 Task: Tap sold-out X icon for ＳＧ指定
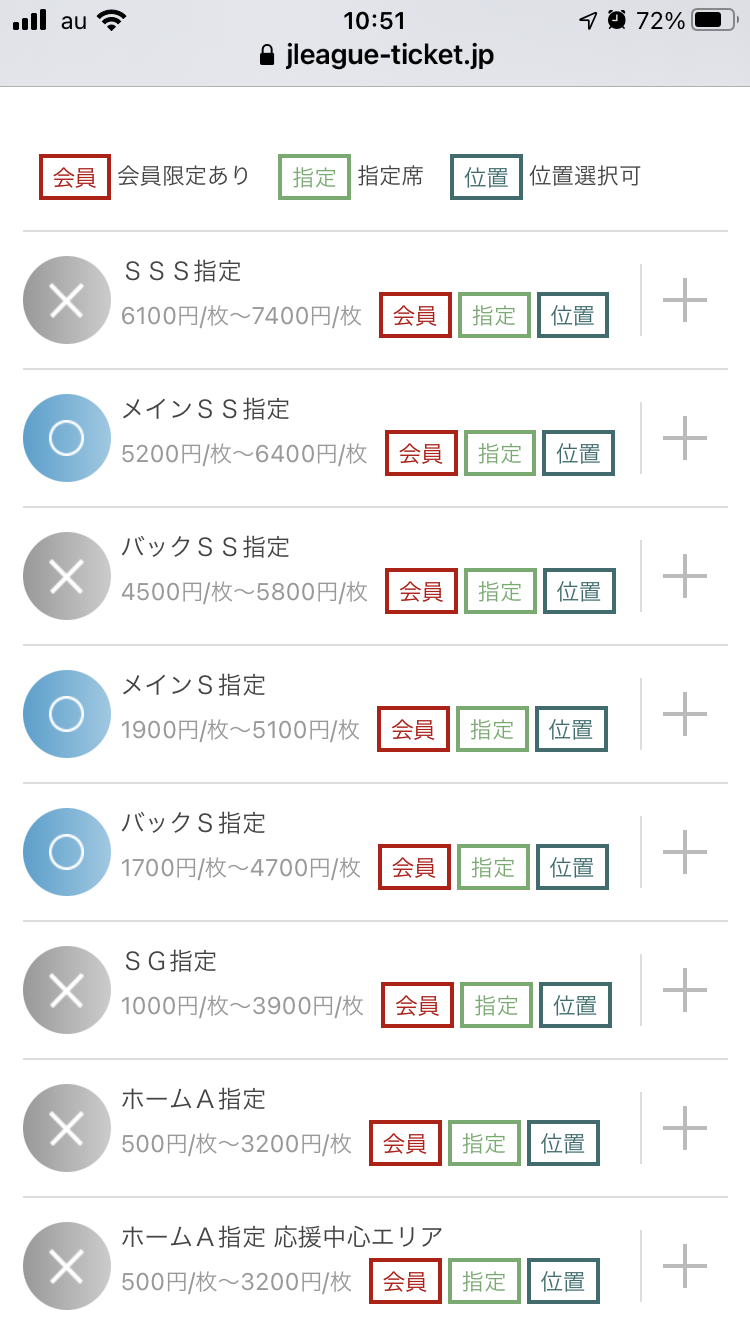[66, 990]
